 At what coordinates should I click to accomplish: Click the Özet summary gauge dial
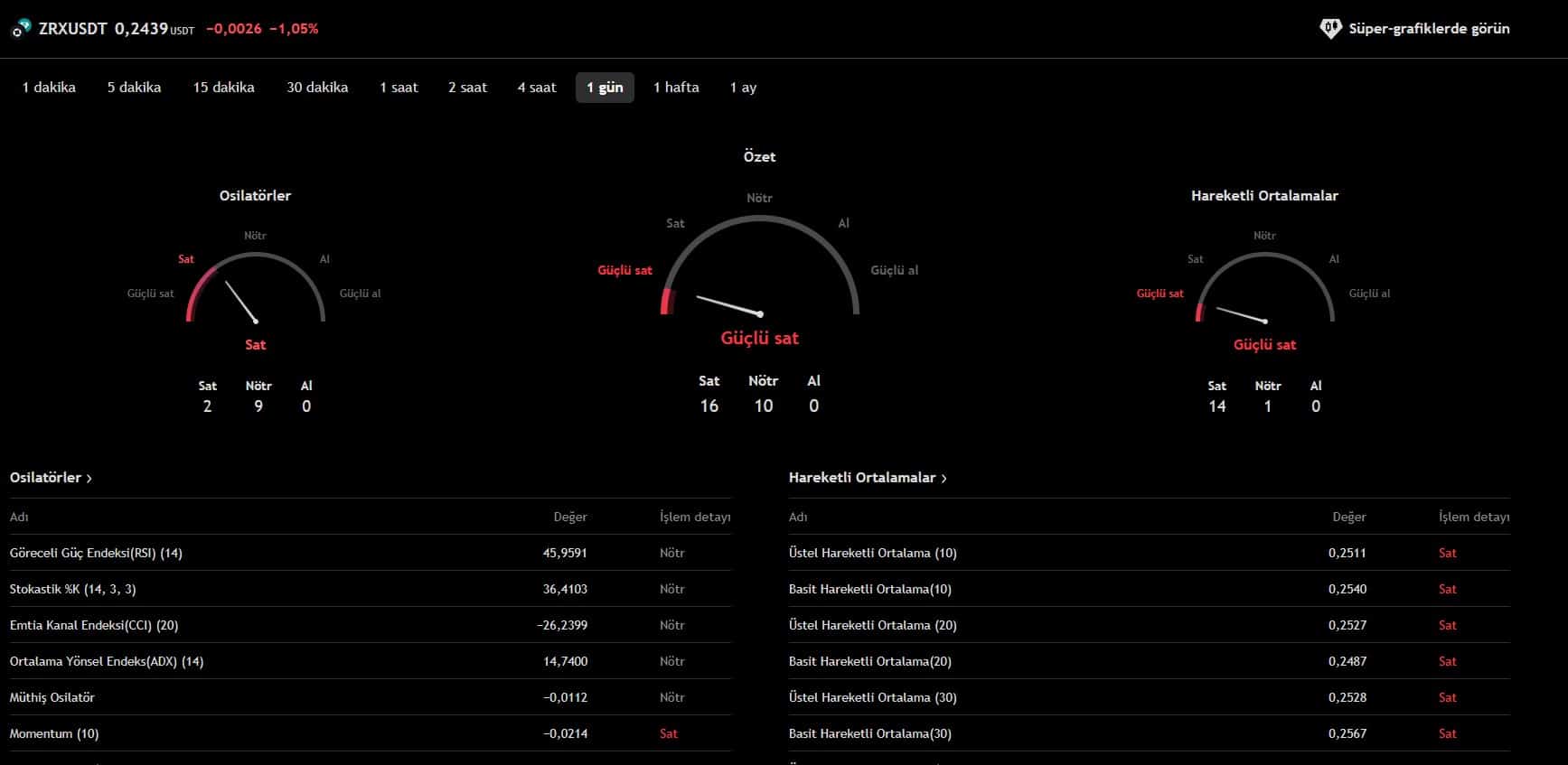tap(760, 266)
